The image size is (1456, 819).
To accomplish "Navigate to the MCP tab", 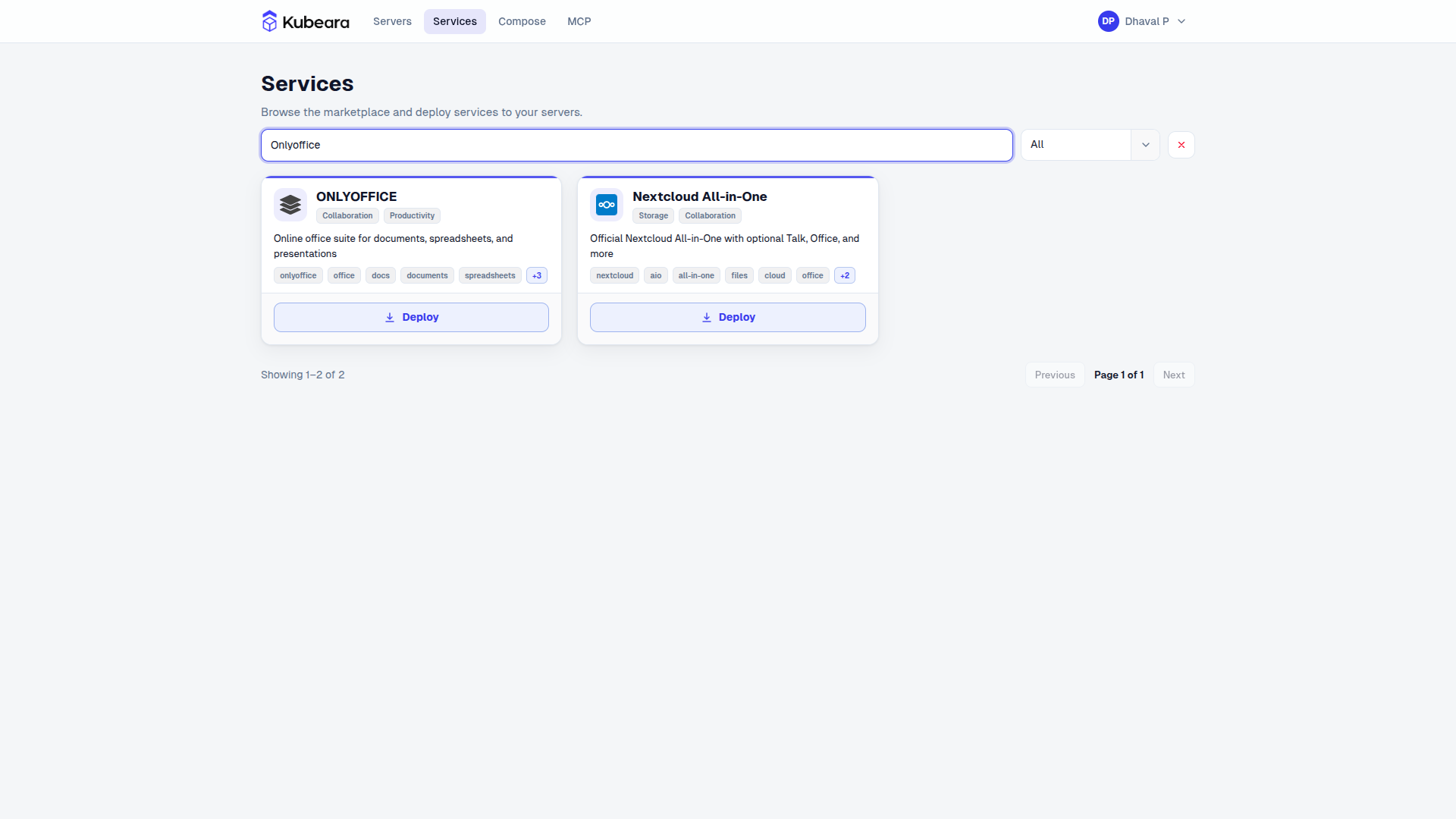I will [579, 21].
